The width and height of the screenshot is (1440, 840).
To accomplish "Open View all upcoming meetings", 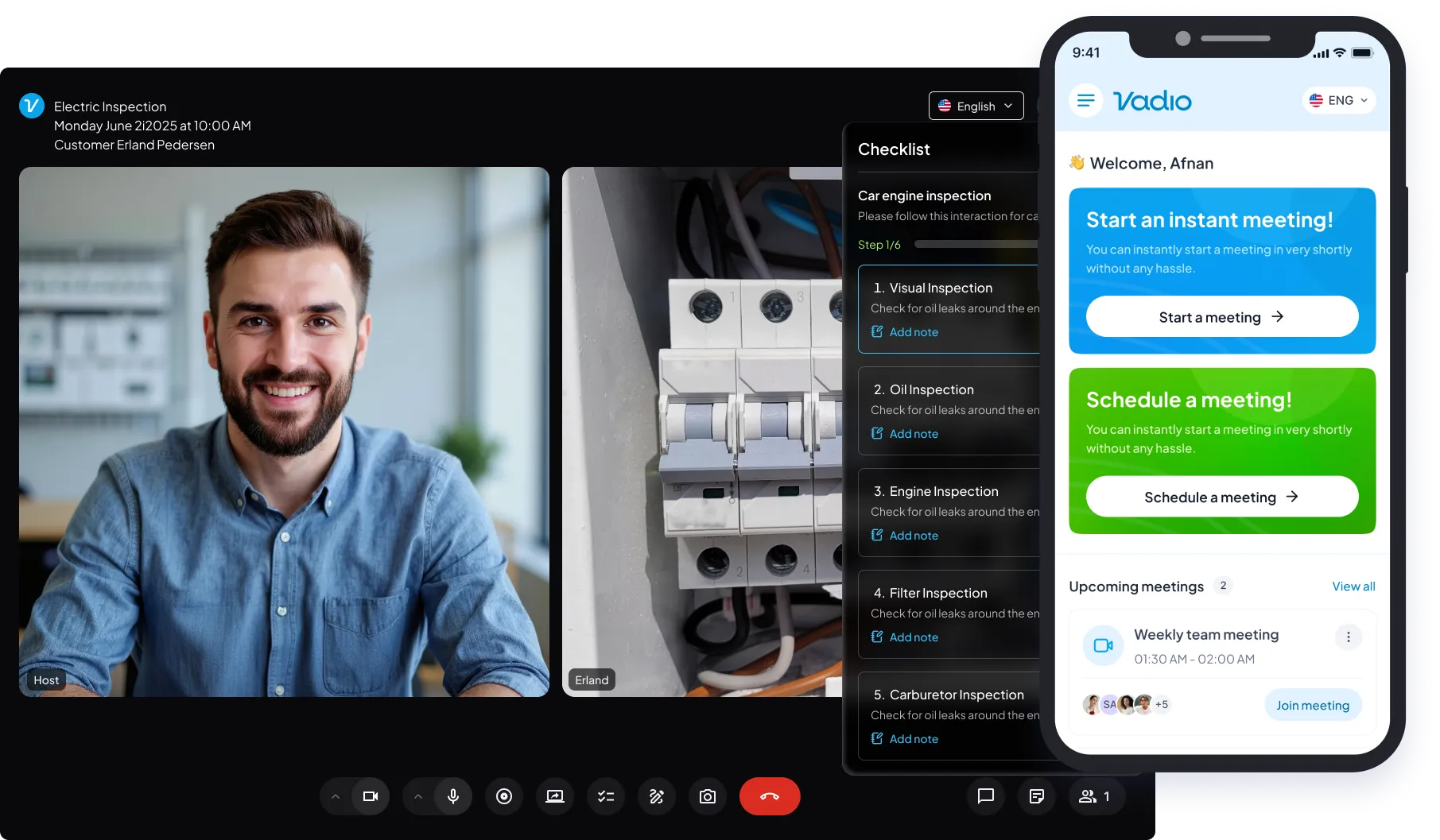I will point(1353,586).
